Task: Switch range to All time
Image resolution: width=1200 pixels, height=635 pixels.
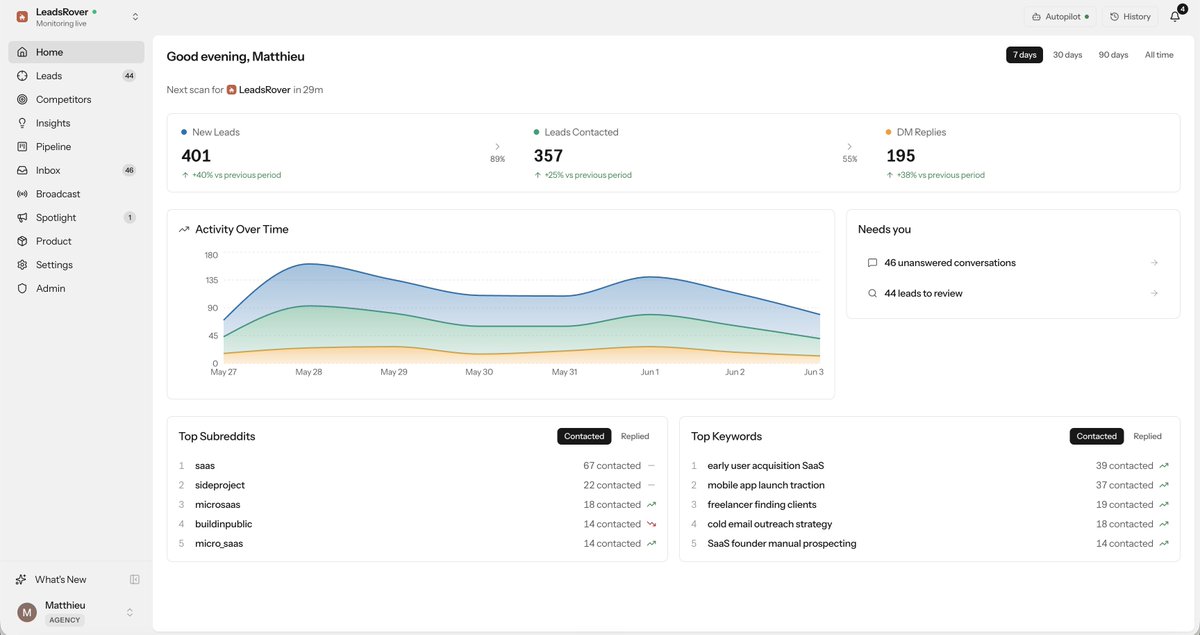Action: point(1159,55)
